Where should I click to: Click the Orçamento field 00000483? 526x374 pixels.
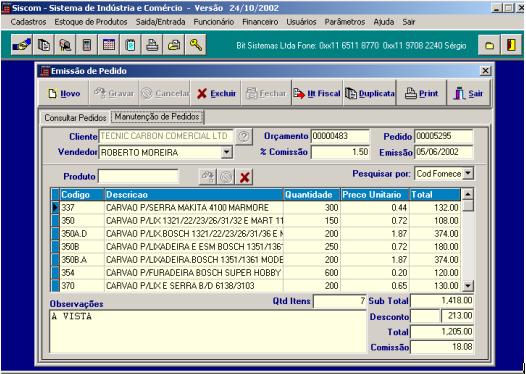click(340, 136)
